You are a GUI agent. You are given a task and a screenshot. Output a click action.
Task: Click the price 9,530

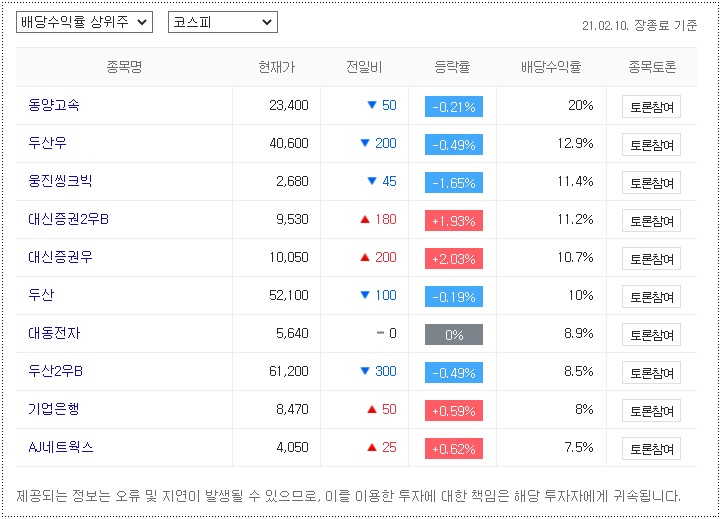tap(292, 219)
